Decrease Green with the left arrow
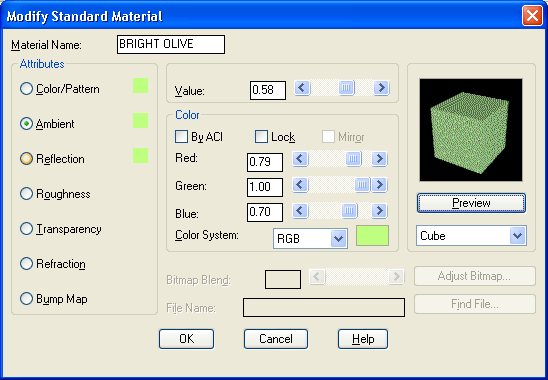 tap(300, 185)
